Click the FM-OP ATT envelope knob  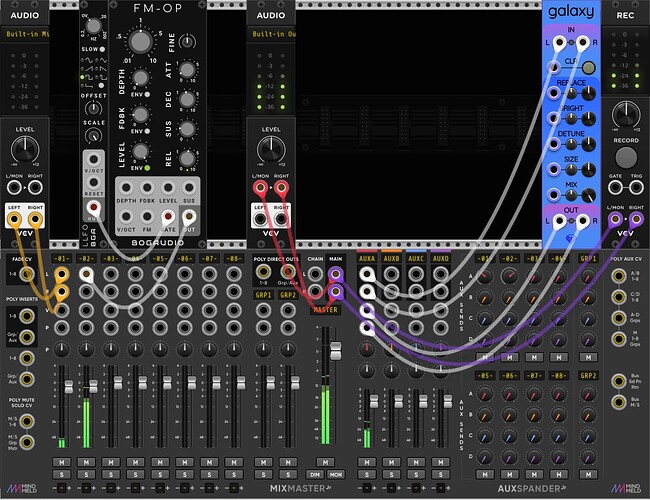[x=187, y=70]
